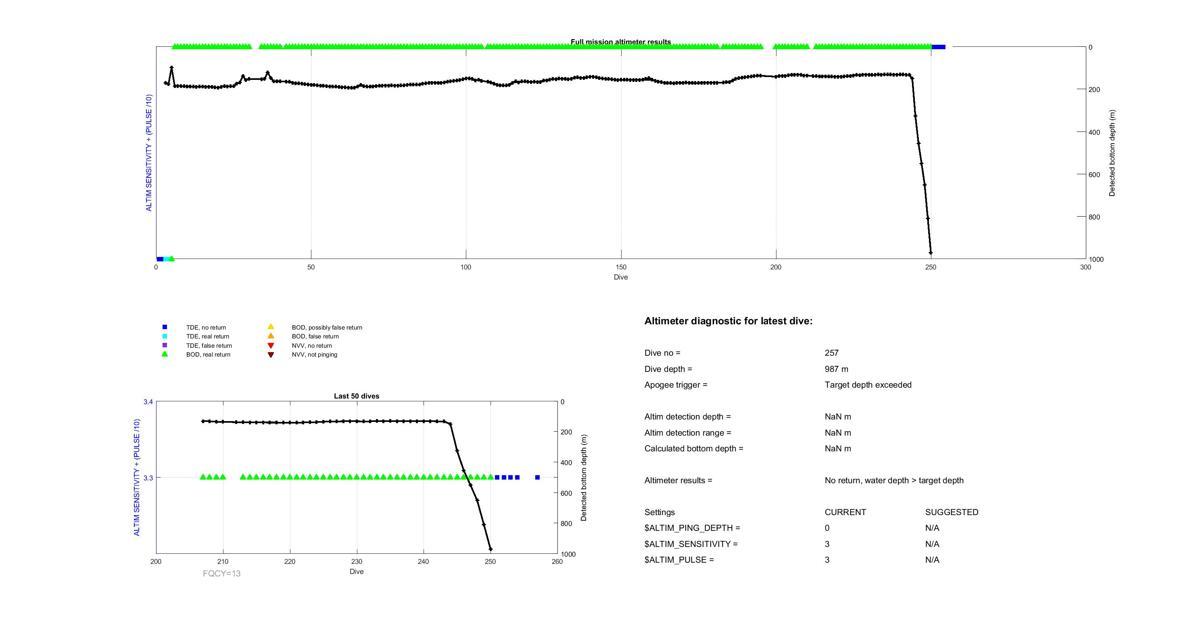Click the "$ALTIM_SENSITIVITY =" setting label

(x=691, y=544)
